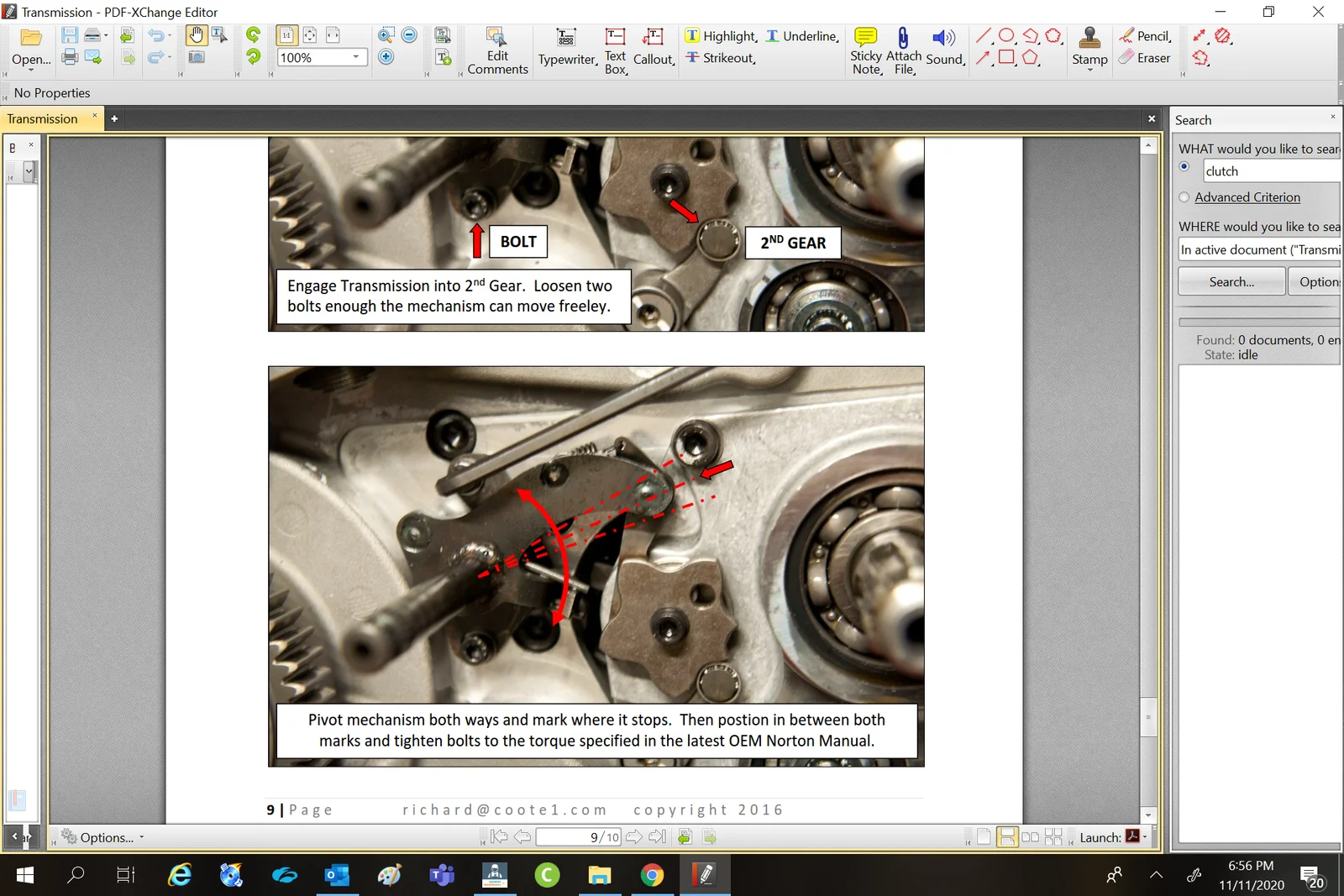
Task: Pick the Eraser tool
Action: click(x=1144, y=58)
